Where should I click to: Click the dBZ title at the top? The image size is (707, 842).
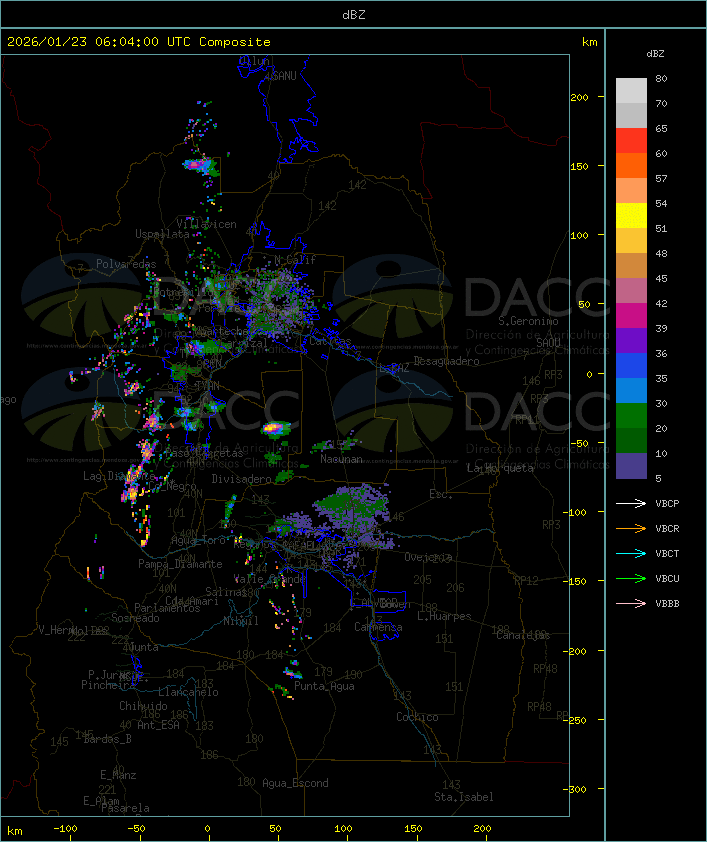click(x=353, y=13)
